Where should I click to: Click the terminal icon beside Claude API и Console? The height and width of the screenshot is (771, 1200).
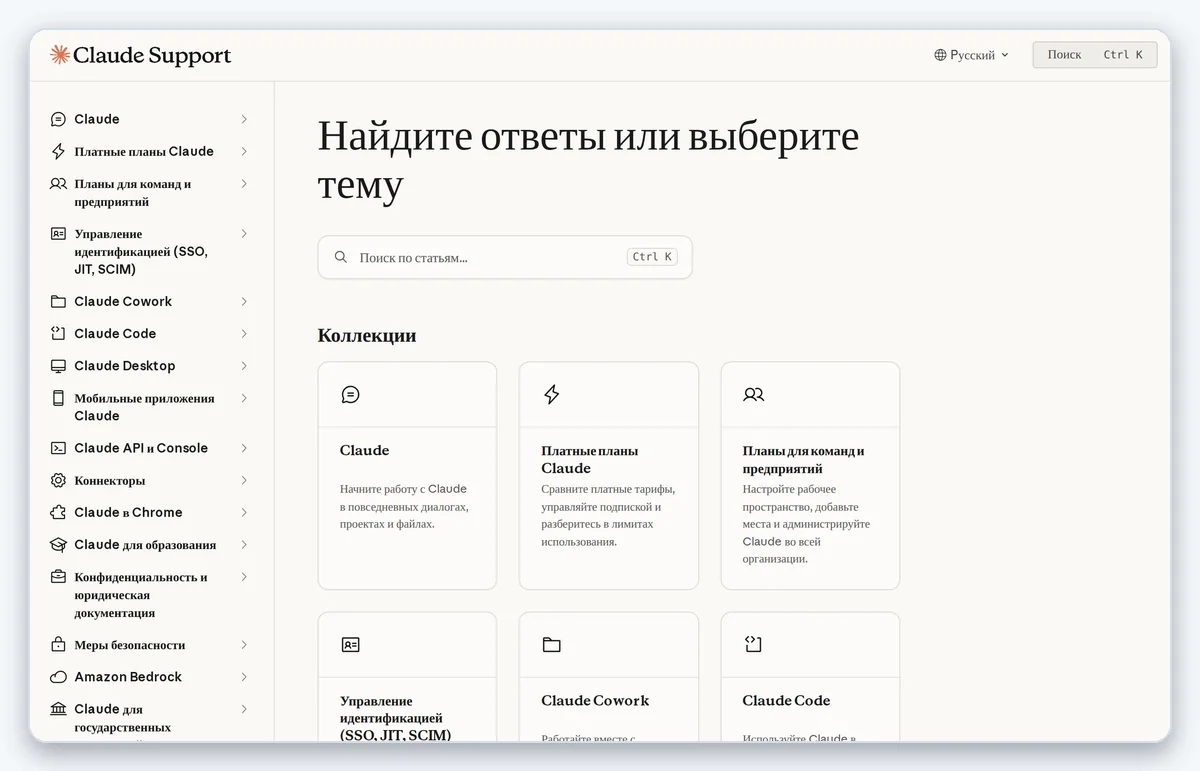[x=58, y=448]
